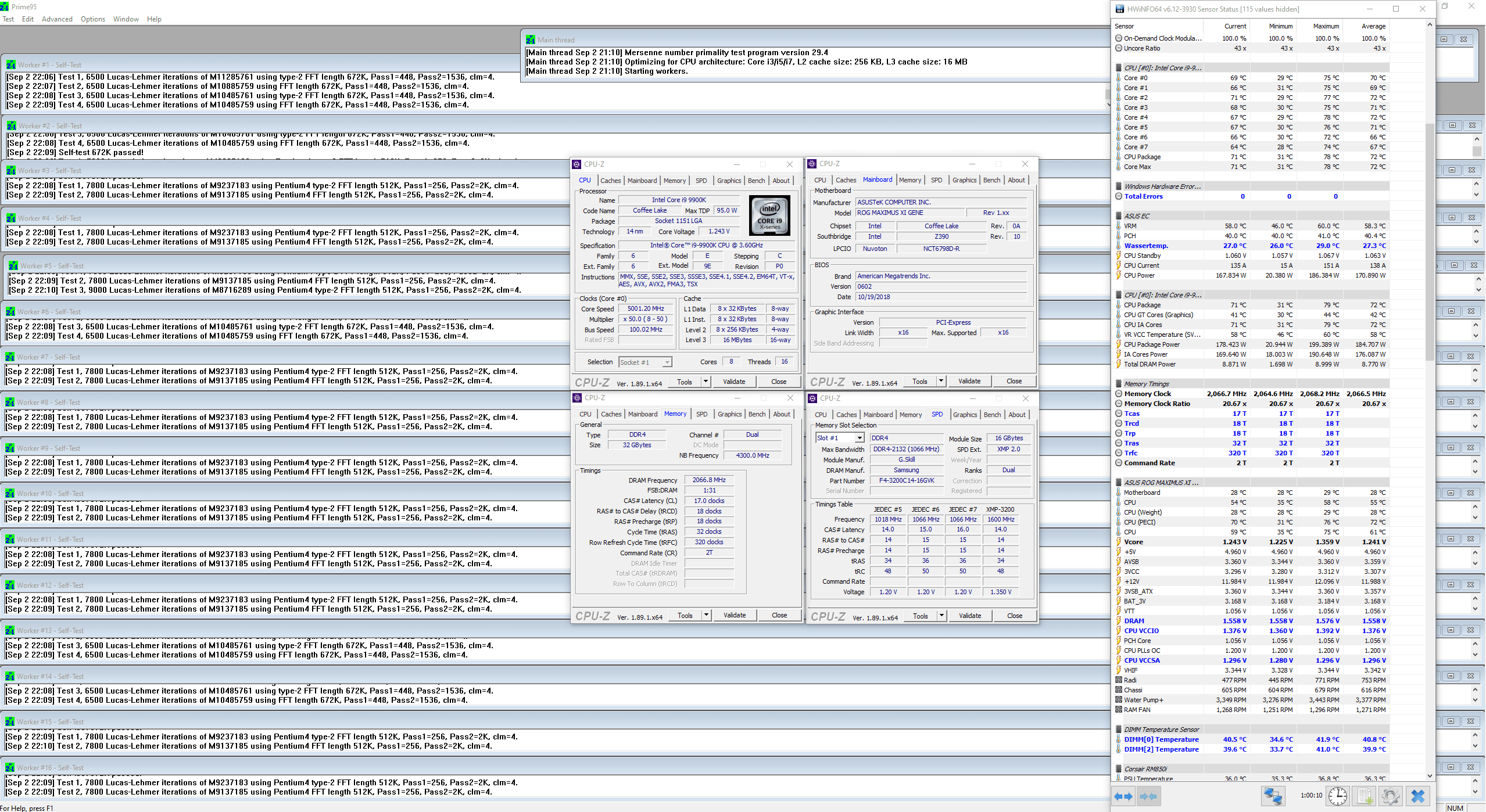Image resolution: width=1486 pixels, height=812 pixels.
Task: Click HWiNFO Average column header
Action: tap(1373, 26)
